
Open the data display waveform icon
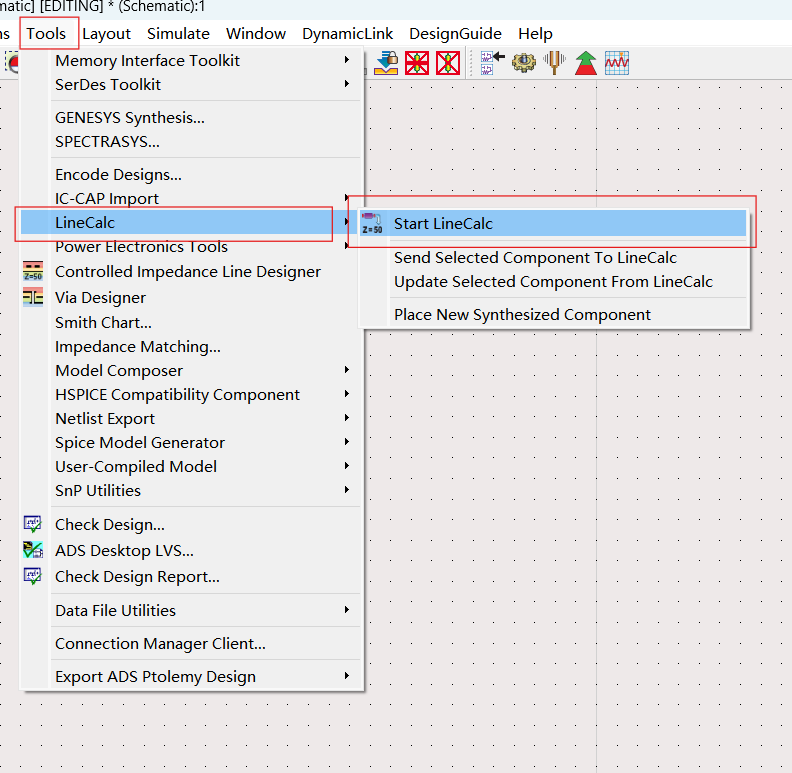(x=617, y=63)
